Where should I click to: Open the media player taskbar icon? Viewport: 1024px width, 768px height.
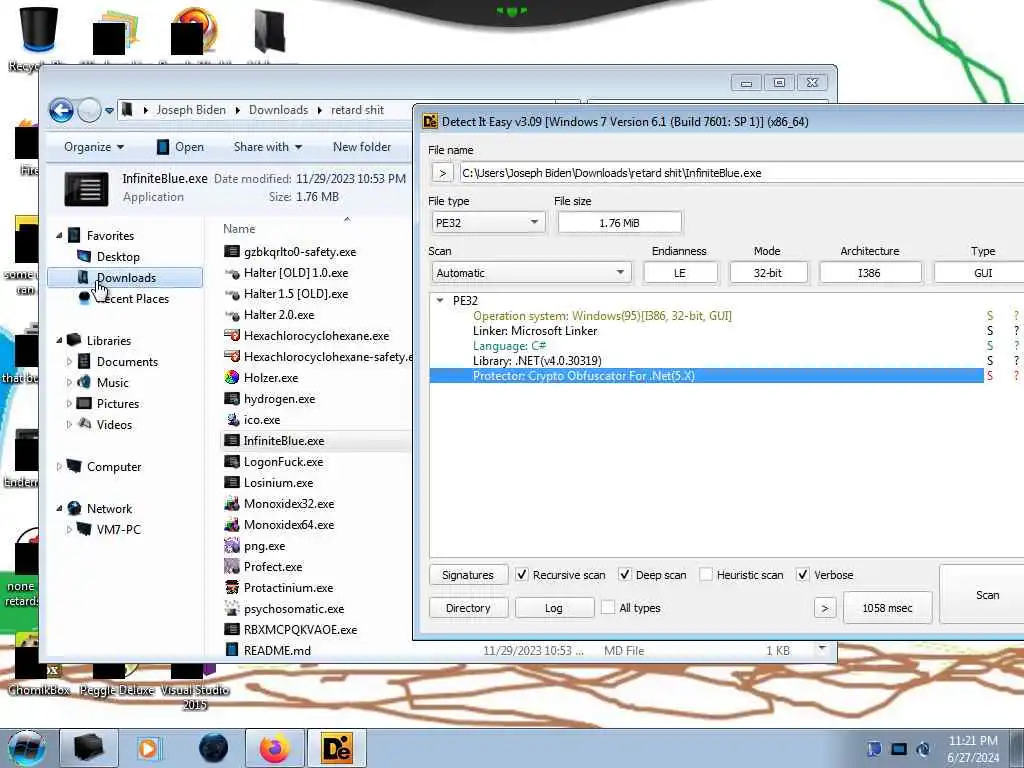click(148, 748)
